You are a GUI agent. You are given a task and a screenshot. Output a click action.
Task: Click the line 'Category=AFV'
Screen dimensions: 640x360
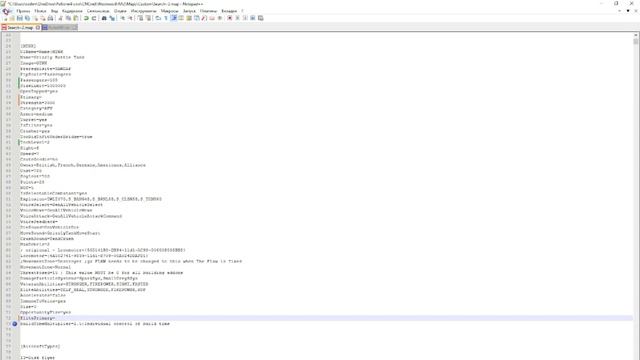coord(36,109)
